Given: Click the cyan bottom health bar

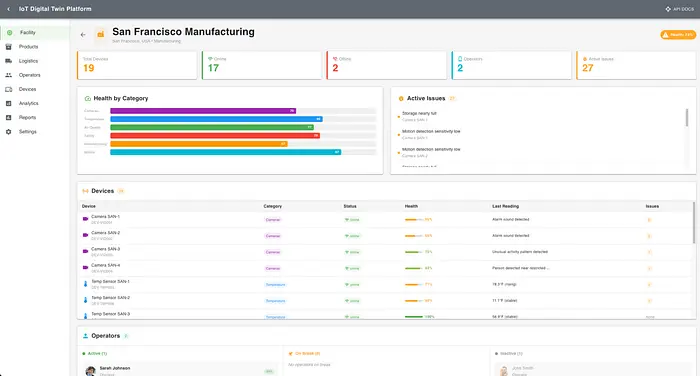Looking at the screenshot, I should [x=225, y=152].
